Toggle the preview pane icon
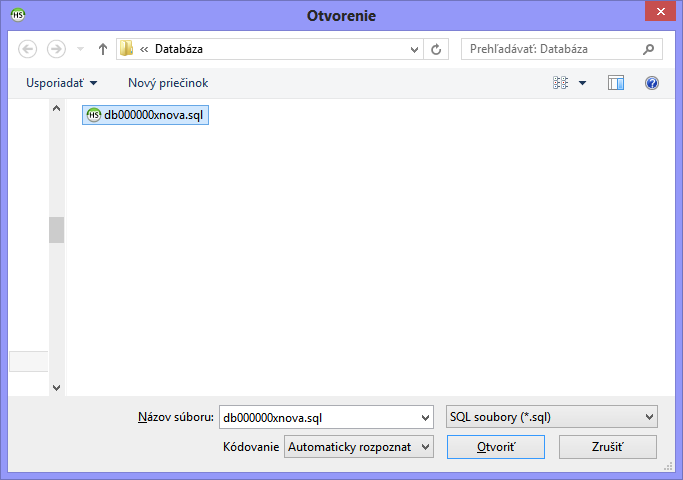Screen dimensions: 683x480 (x=616, y=83)
